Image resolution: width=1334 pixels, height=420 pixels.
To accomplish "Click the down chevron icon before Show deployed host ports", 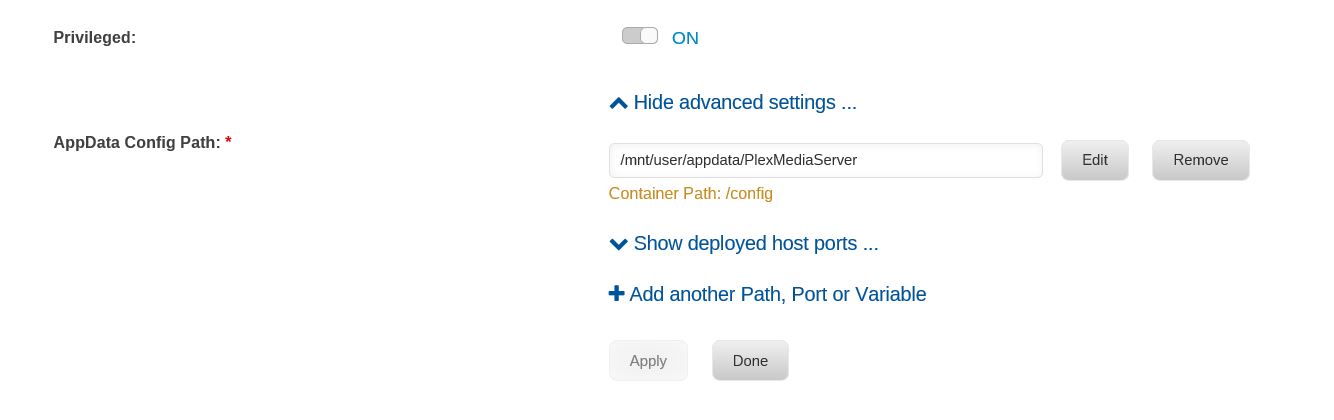I will [618, 243].
